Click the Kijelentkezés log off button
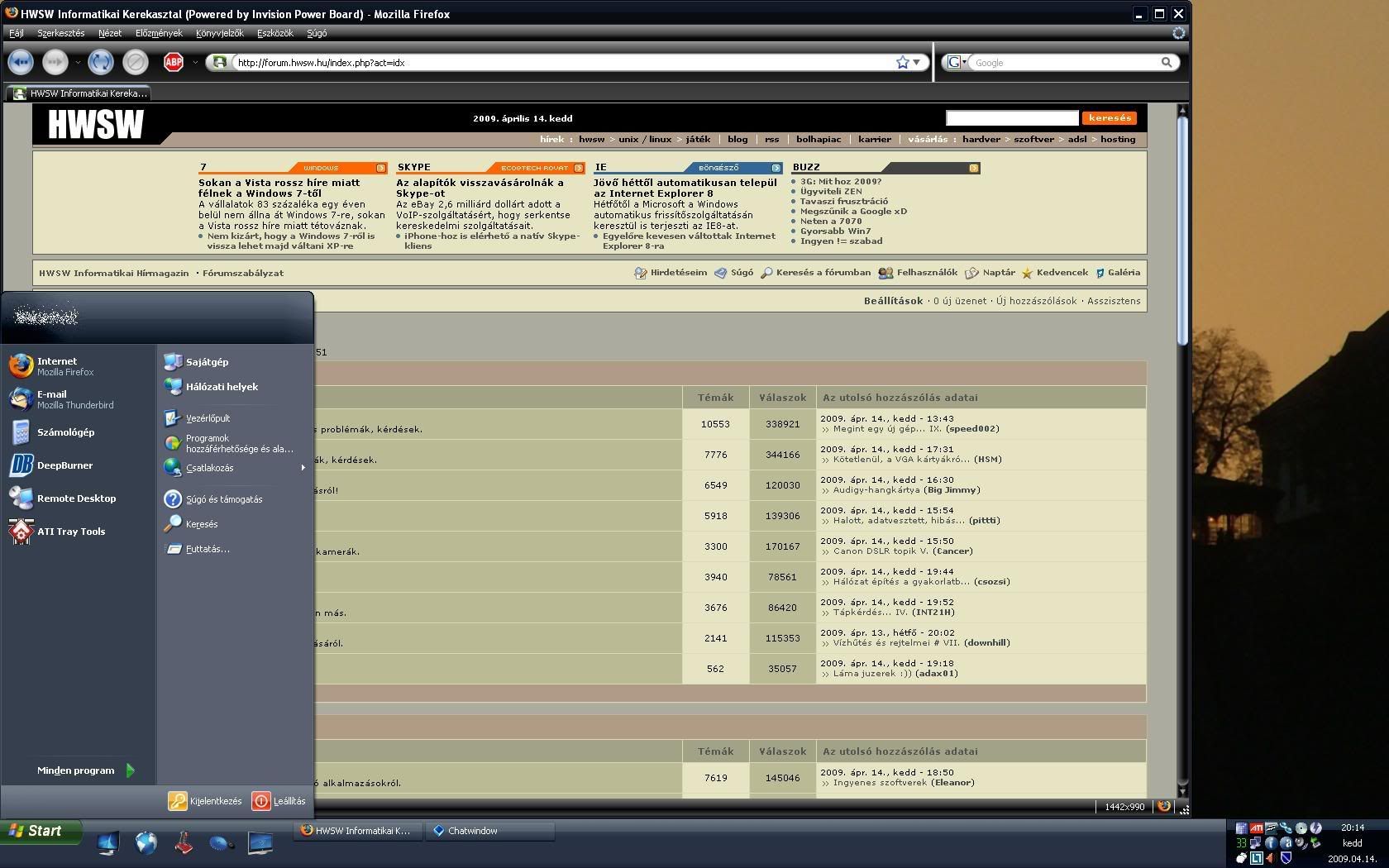This screenshot has height=868, width=1389. [x=206, y=801]
